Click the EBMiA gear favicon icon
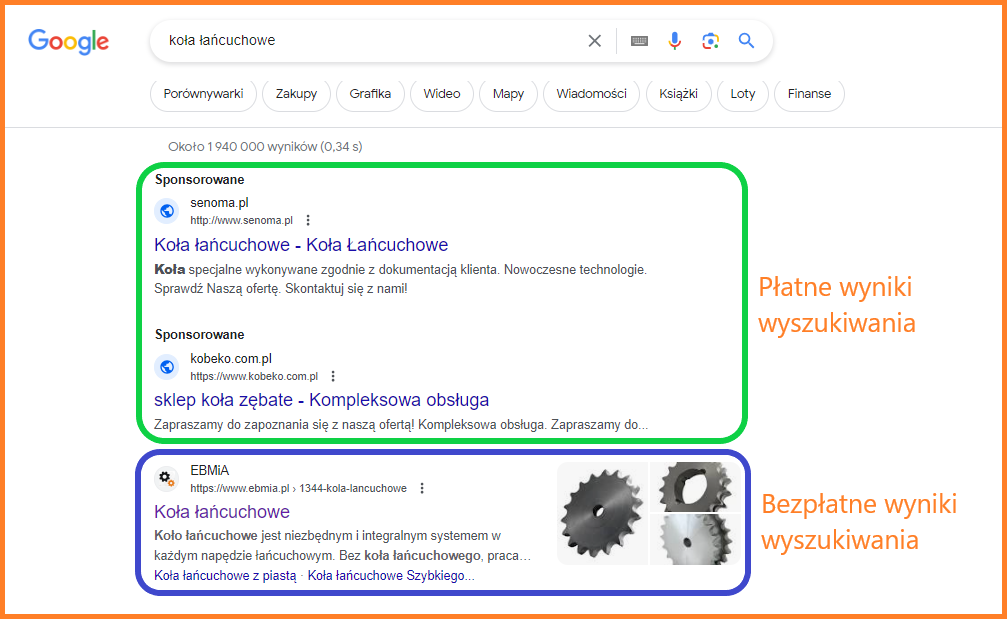Viewport: 1007px width, 619px height. coord(166,478)
